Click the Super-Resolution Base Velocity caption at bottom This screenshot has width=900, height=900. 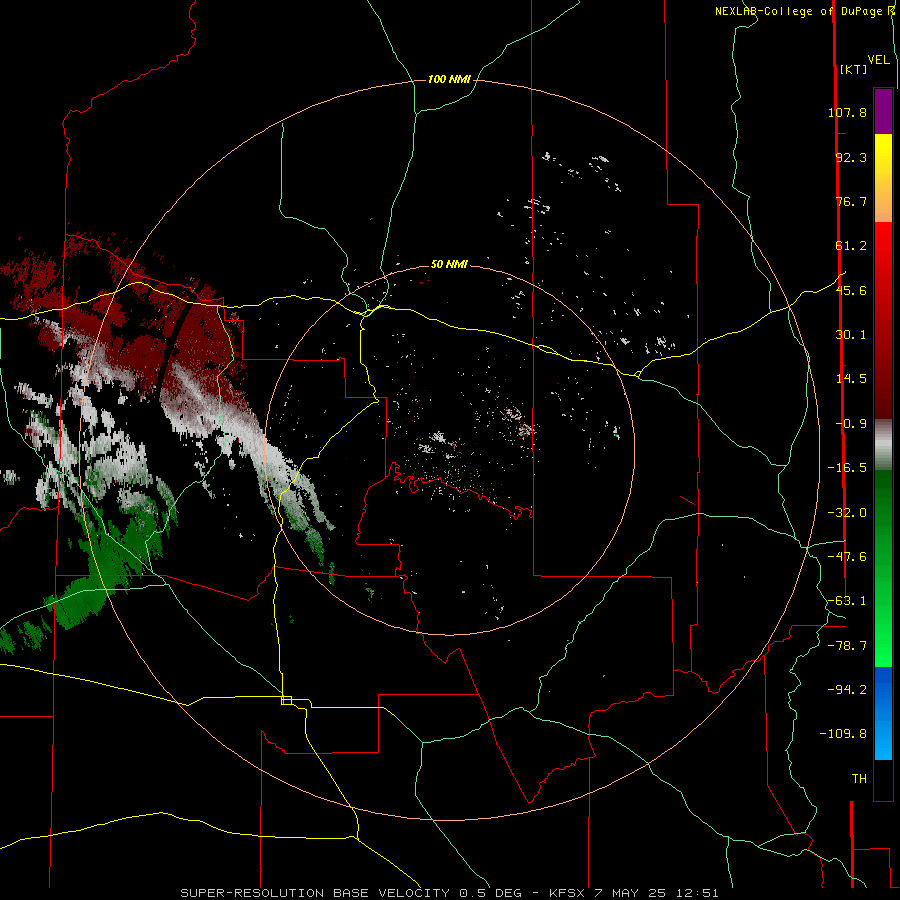point(449,893)
